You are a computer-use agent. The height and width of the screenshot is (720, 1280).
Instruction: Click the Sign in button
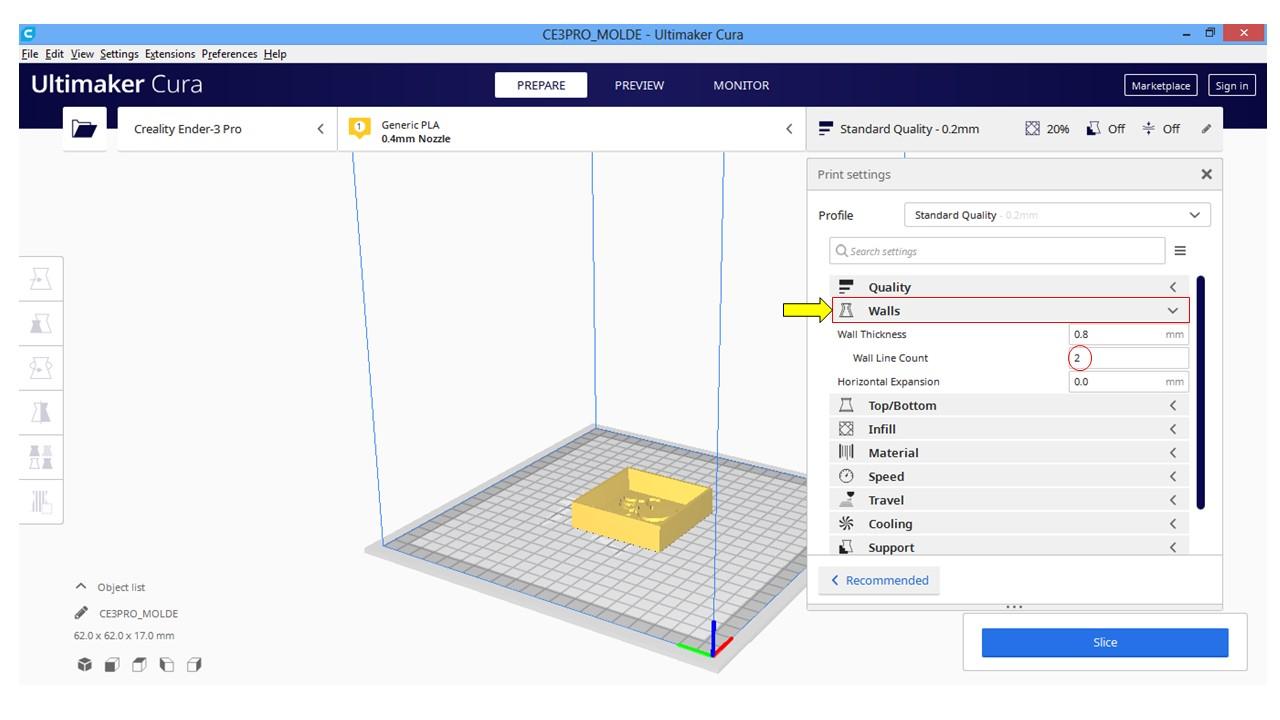tap(1232, 86)
